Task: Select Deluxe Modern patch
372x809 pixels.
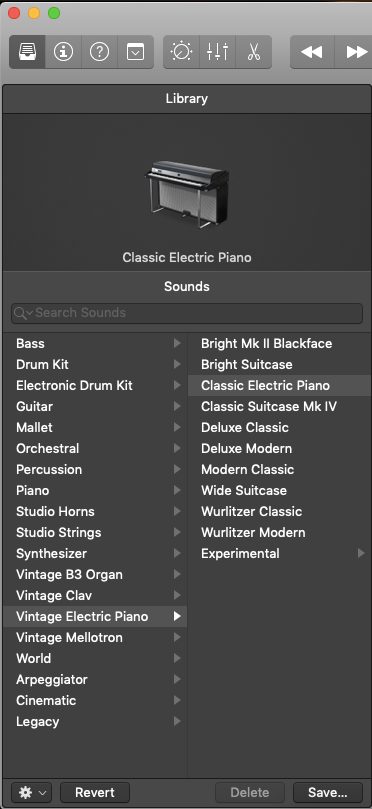Action: click(x=279, y=448)
